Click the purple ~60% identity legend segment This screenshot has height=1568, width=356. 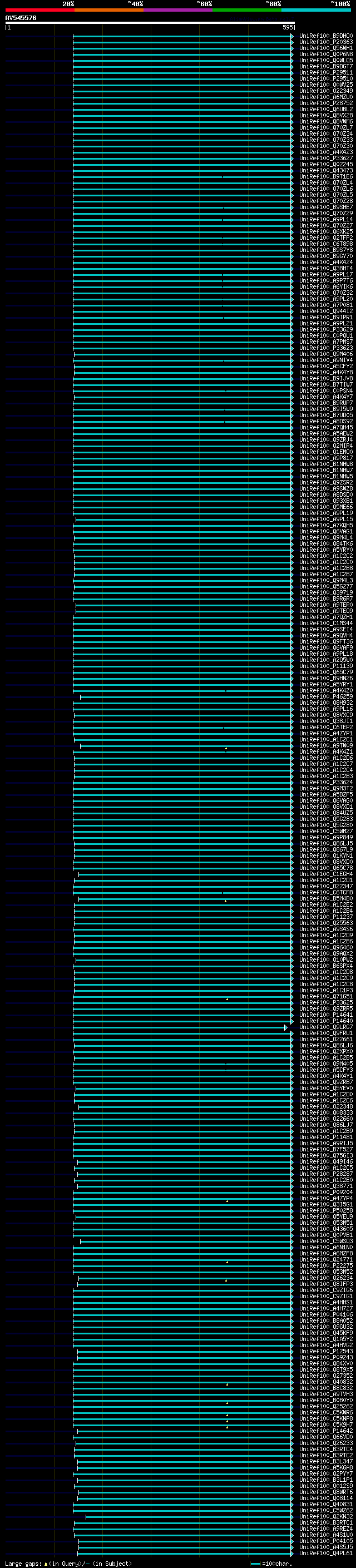point(179,10)
